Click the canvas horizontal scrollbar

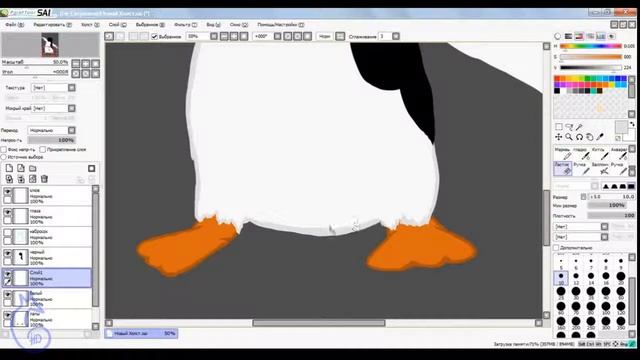pyautogui.click(x=319, y=323)
